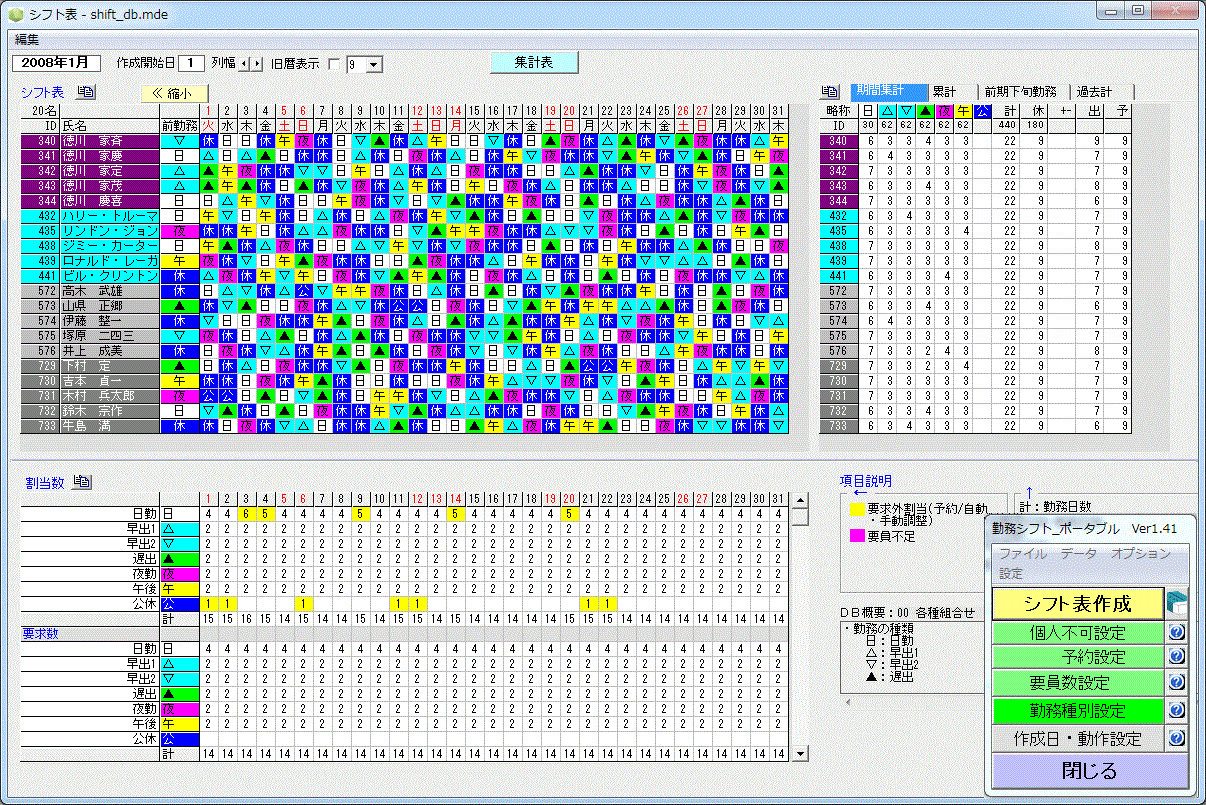
Task: Click the copy icon left of 期間集計 tab
Action: pos(830,92)
